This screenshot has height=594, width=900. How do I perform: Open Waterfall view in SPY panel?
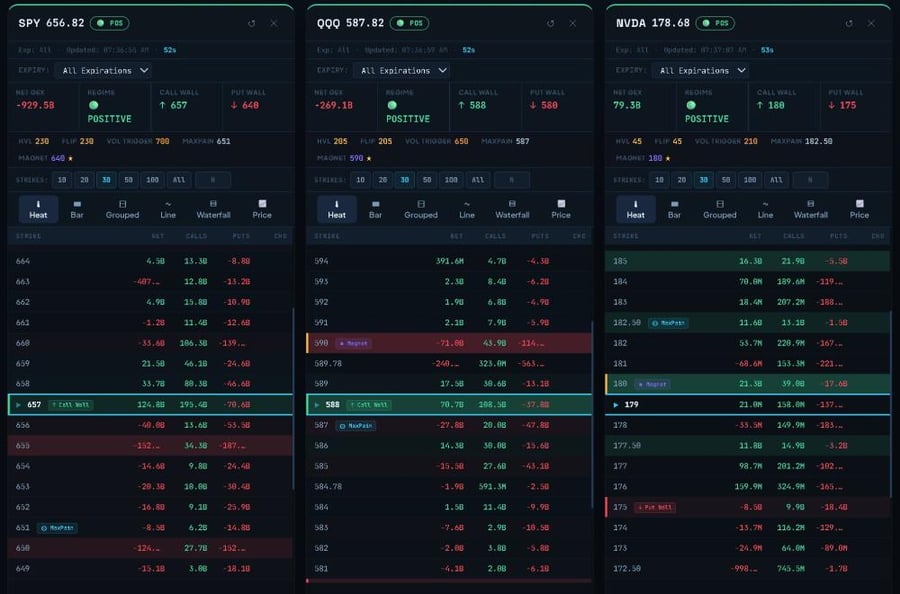click(x=214, y=209)
